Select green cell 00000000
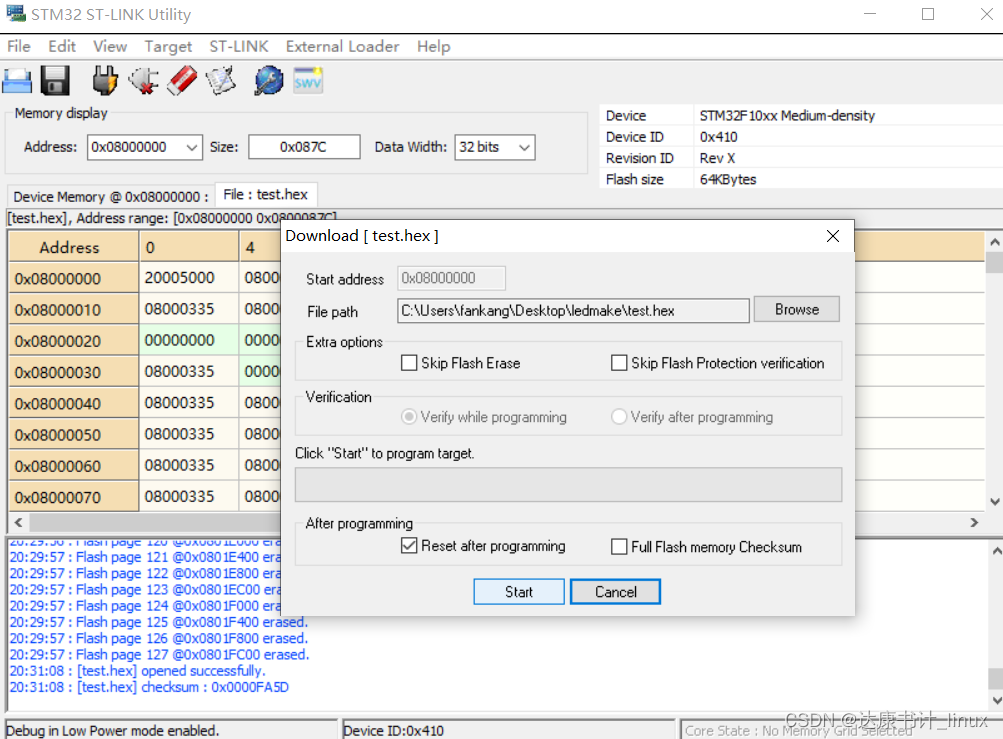This screenshot has height=739, width=1003. [189, 340]
